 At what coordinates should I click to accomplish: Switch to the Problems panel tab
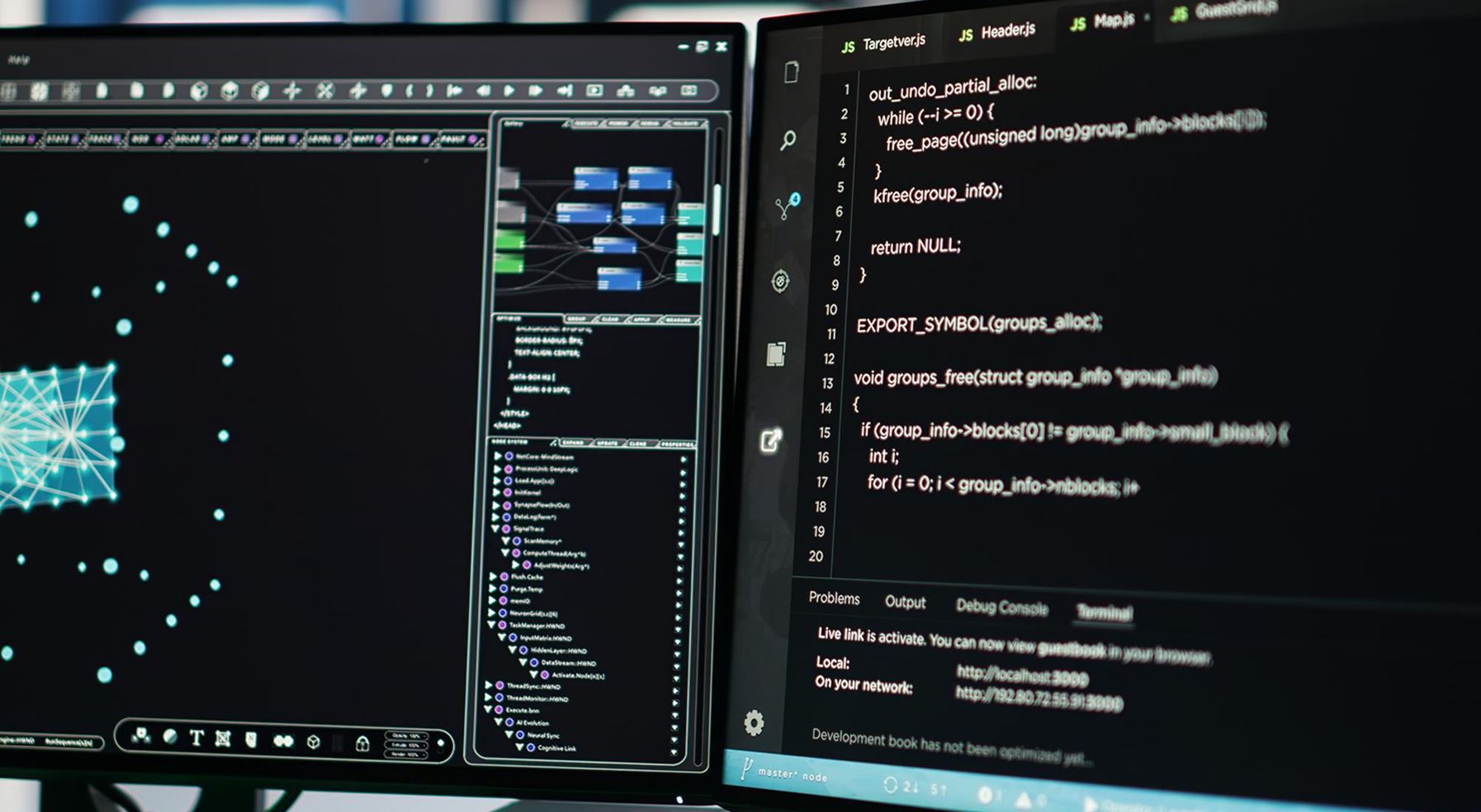tap(834, 598)
